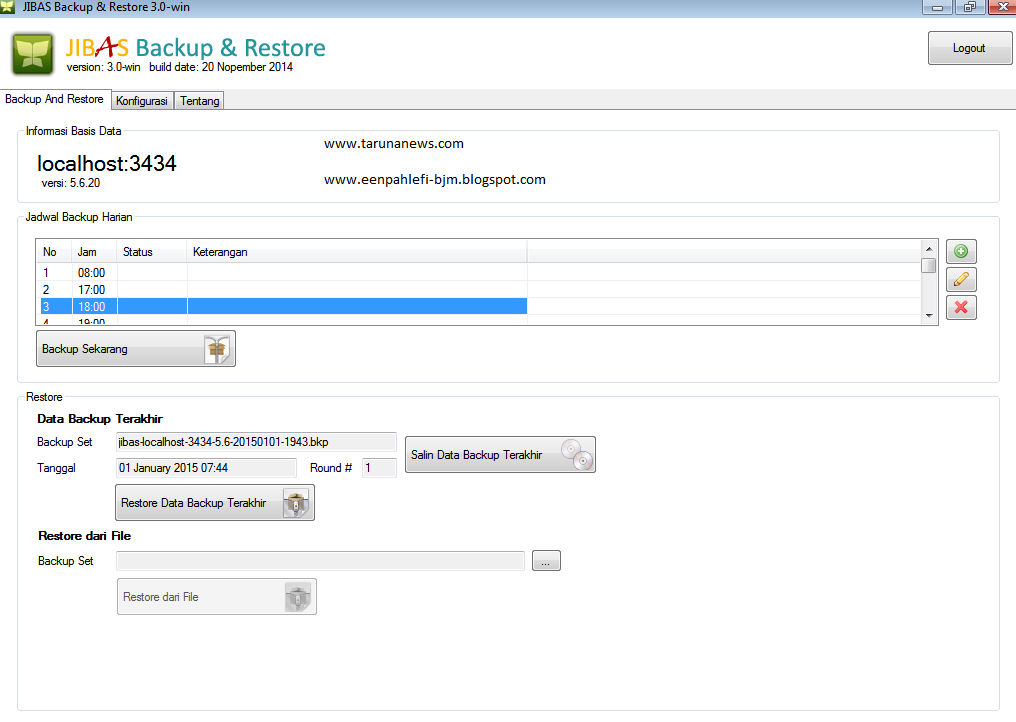Viewport: 1016px width, 722px height.
Task: Delete the selected backup schedule
Action: point(960,307)
